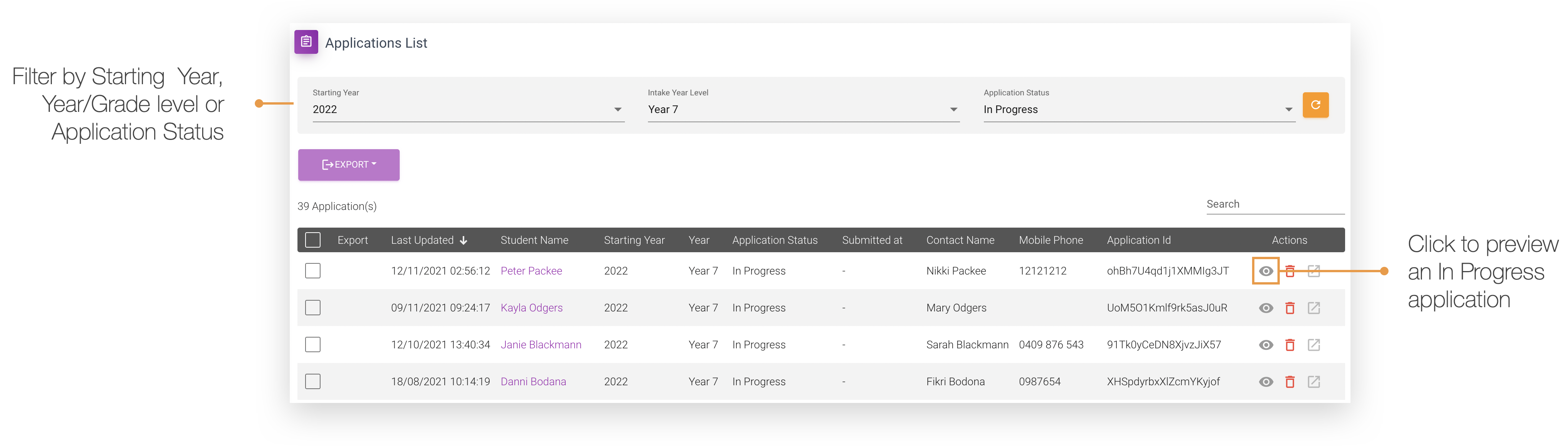1568x446 pixels.
Task: Open Peter Packee's application in new window icon
Action: (x=1314, y=271)
